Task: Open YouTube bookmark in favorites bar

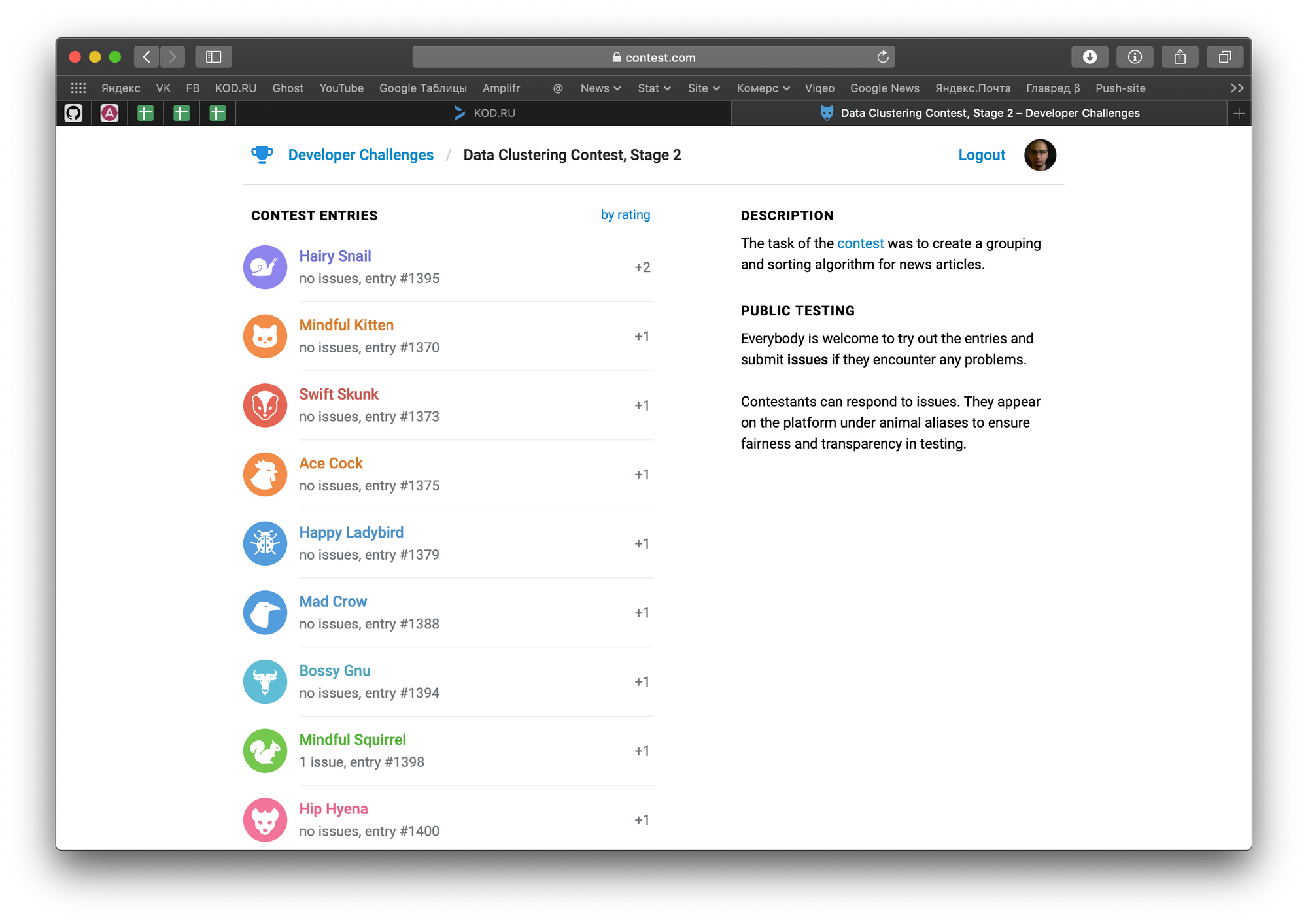Action: pyautogui.click(x=341, y=88)
